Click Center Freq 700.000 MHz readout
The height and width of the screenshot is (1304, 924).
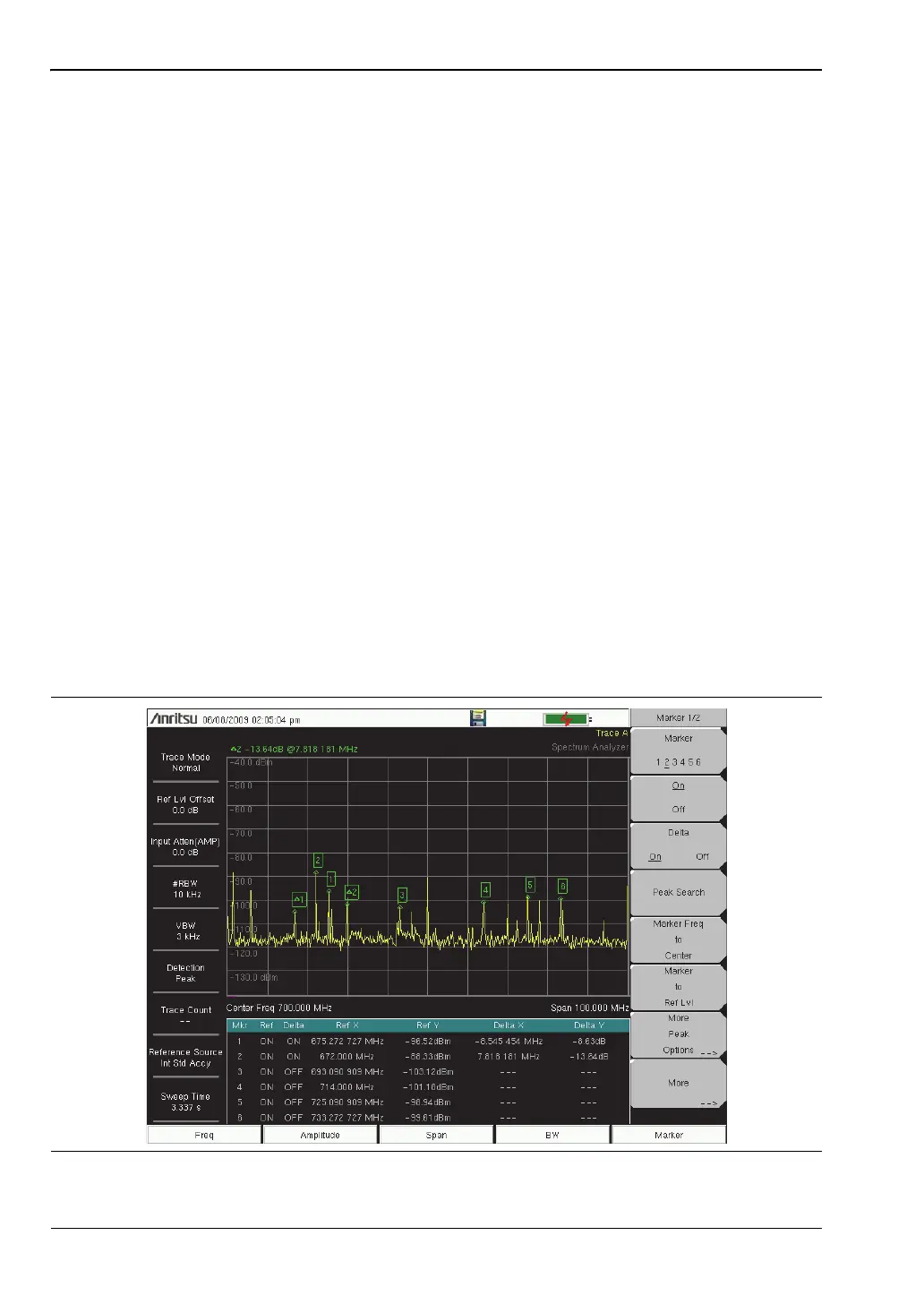279,1008
